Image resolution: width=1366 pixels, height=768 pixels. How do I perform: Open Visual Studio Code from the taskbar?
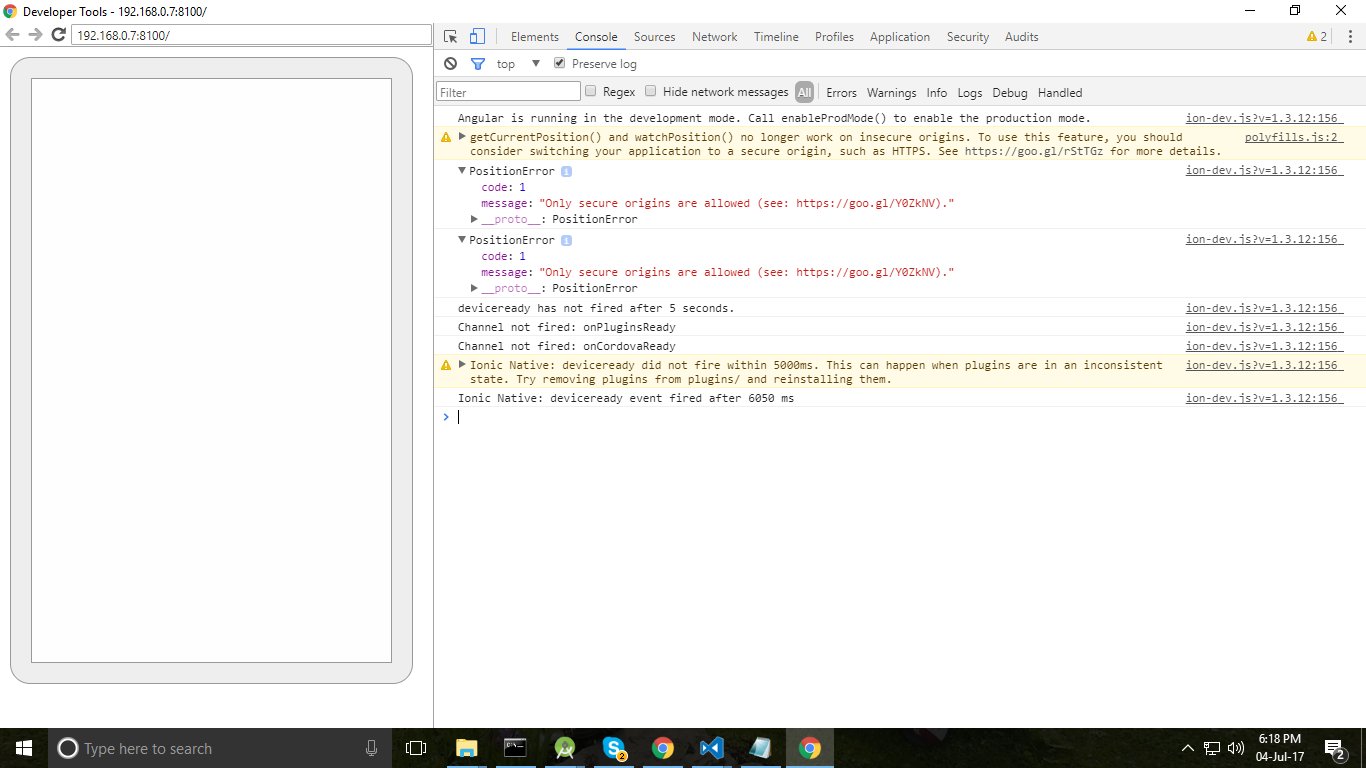coord(711,748)
